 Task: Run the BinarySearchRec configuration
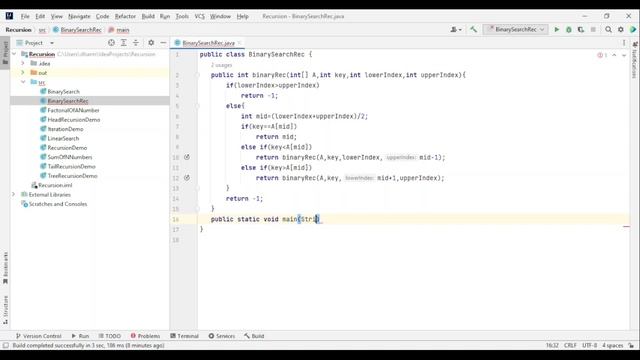(x=556, y=29)
